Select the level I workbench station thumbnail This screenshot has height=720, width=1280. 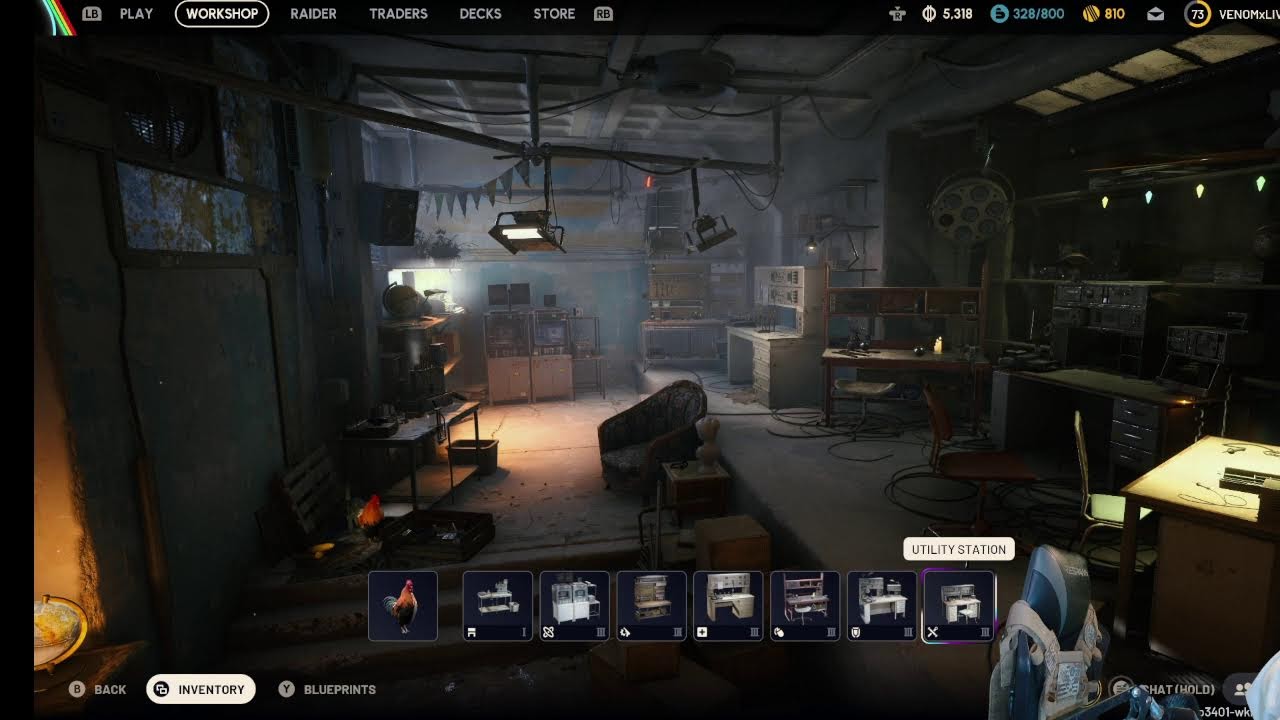coord(497,605)
